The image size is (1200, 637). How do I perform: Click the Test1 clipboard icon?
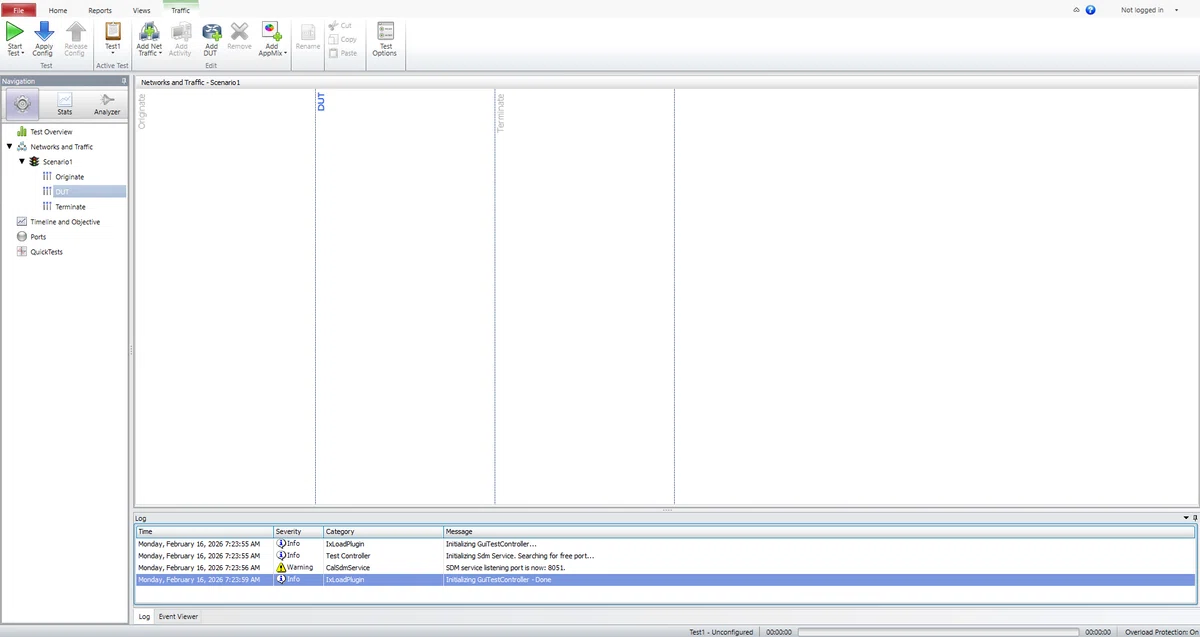pos(113,31)
